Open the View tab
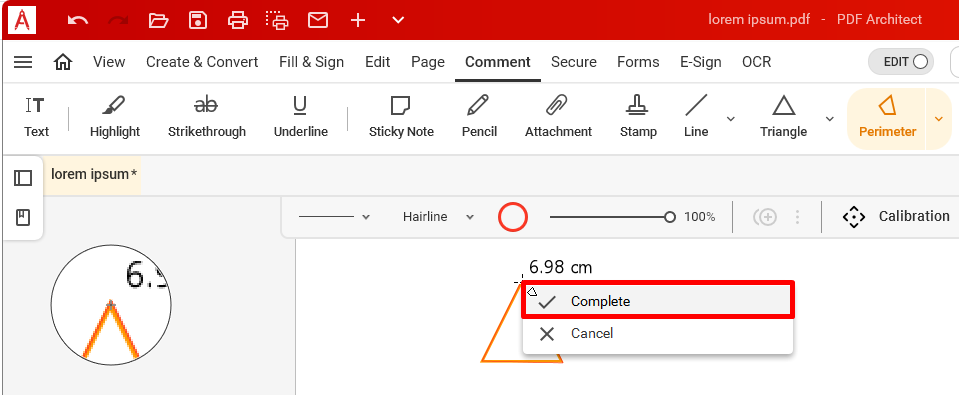959x395 pixels. click(x=109, y=62)
